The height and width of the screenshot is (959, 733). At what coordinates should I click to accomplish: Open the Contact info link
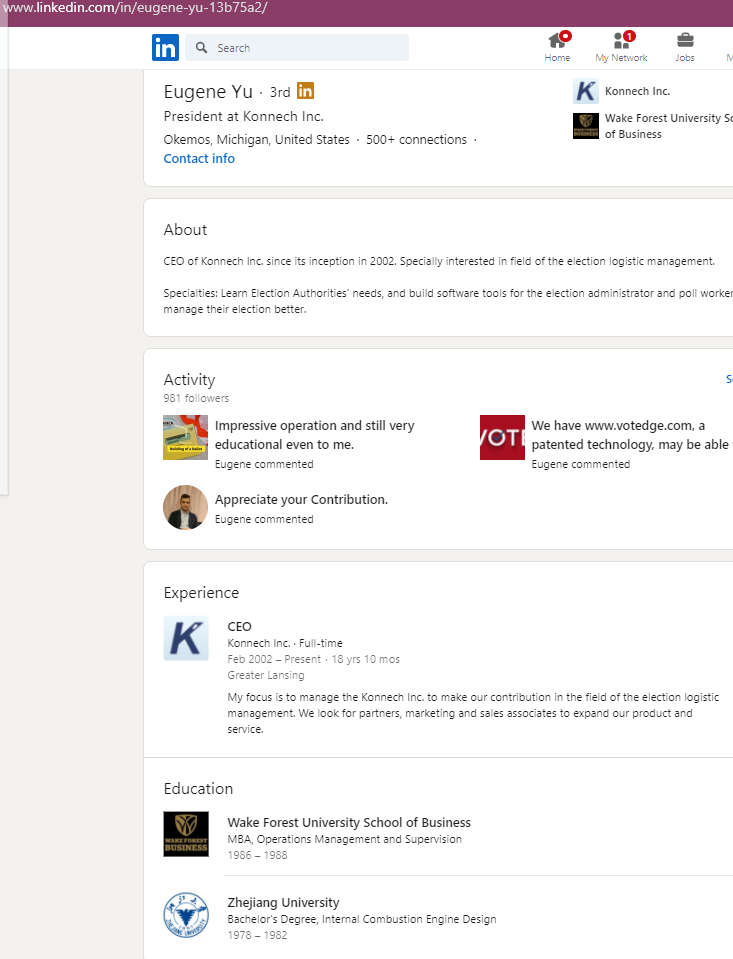(199, 158)
